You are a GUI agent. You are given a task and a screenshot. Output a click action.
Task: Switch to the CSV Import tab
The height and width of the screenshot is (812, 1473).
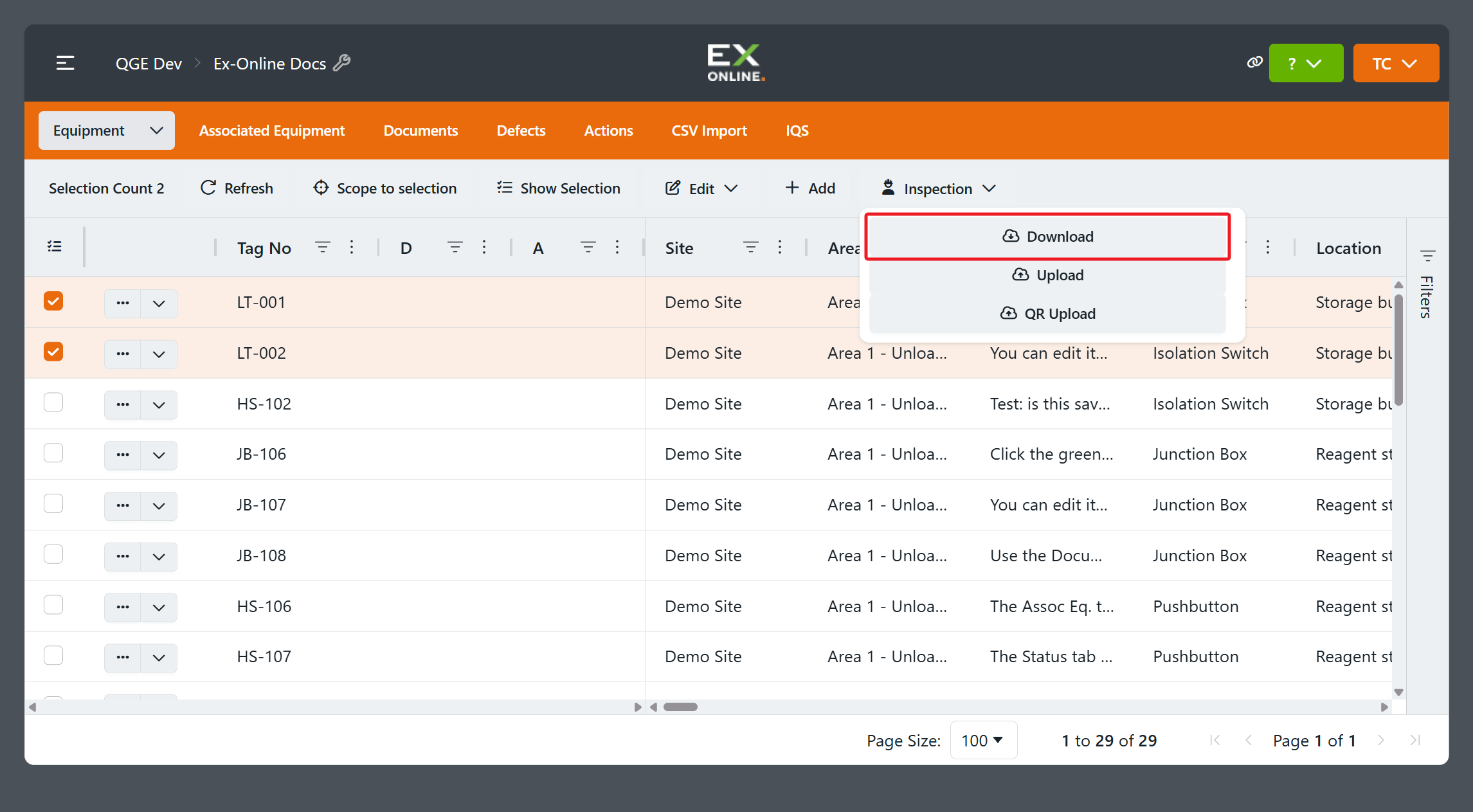point(709,131)
